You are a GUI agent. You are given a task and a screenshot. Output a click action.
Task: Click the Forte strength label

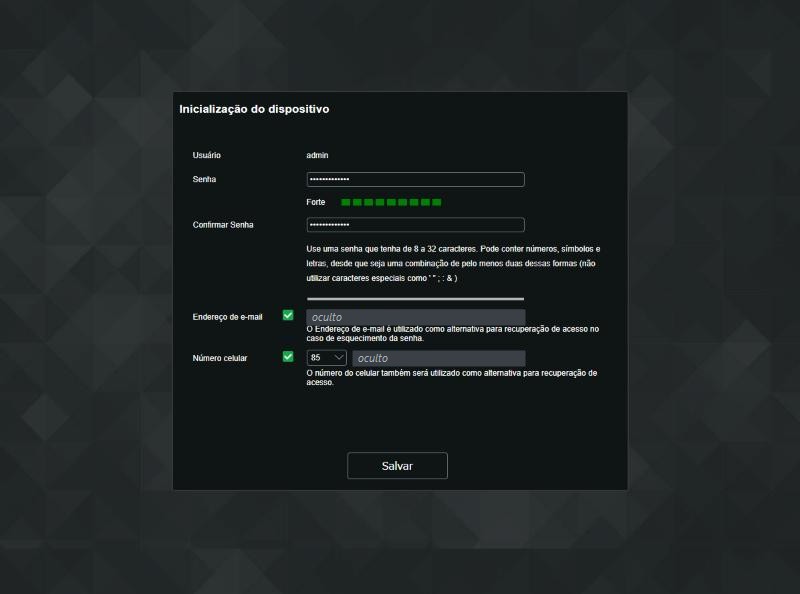tap(316, 202)
